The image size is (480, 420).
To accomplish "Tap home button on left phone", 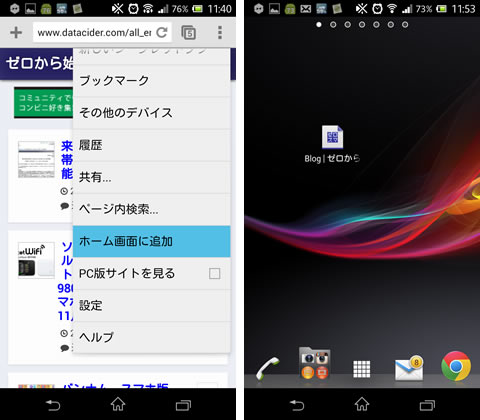I will click(x=118, y=404).
